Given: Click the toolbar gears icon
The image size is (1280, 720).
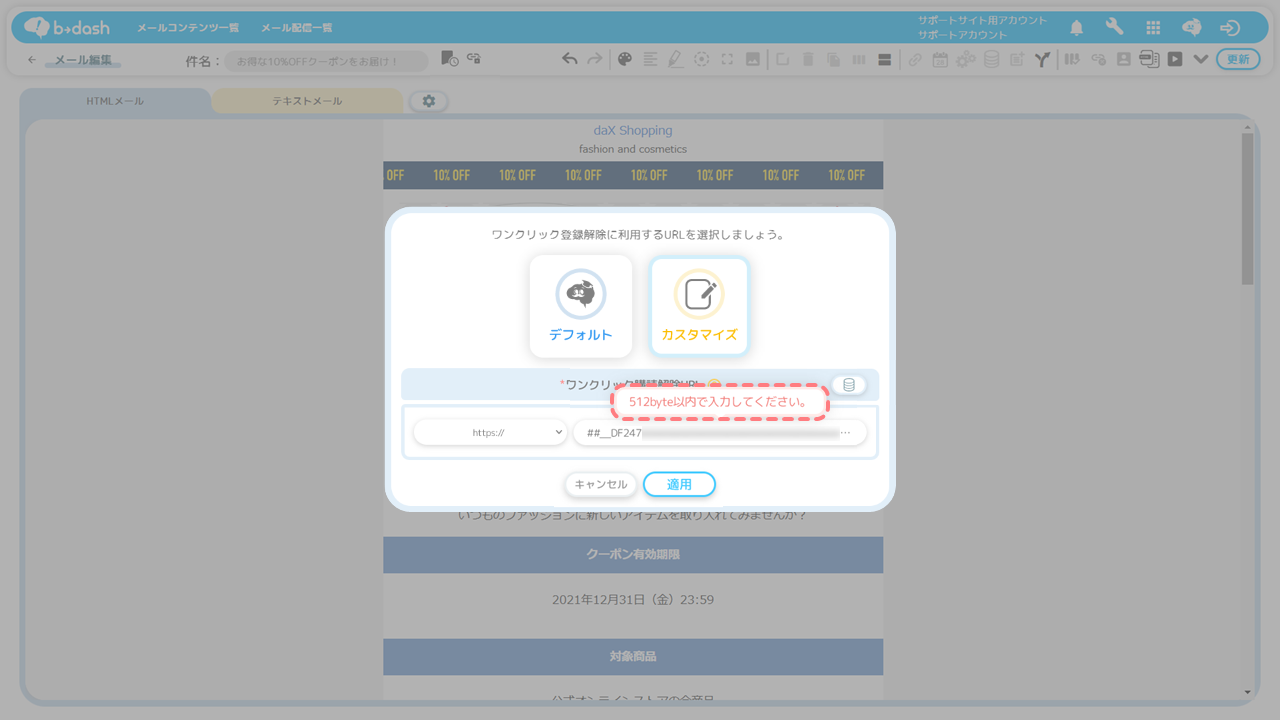Looking at the screenshot, I should 965,60.
